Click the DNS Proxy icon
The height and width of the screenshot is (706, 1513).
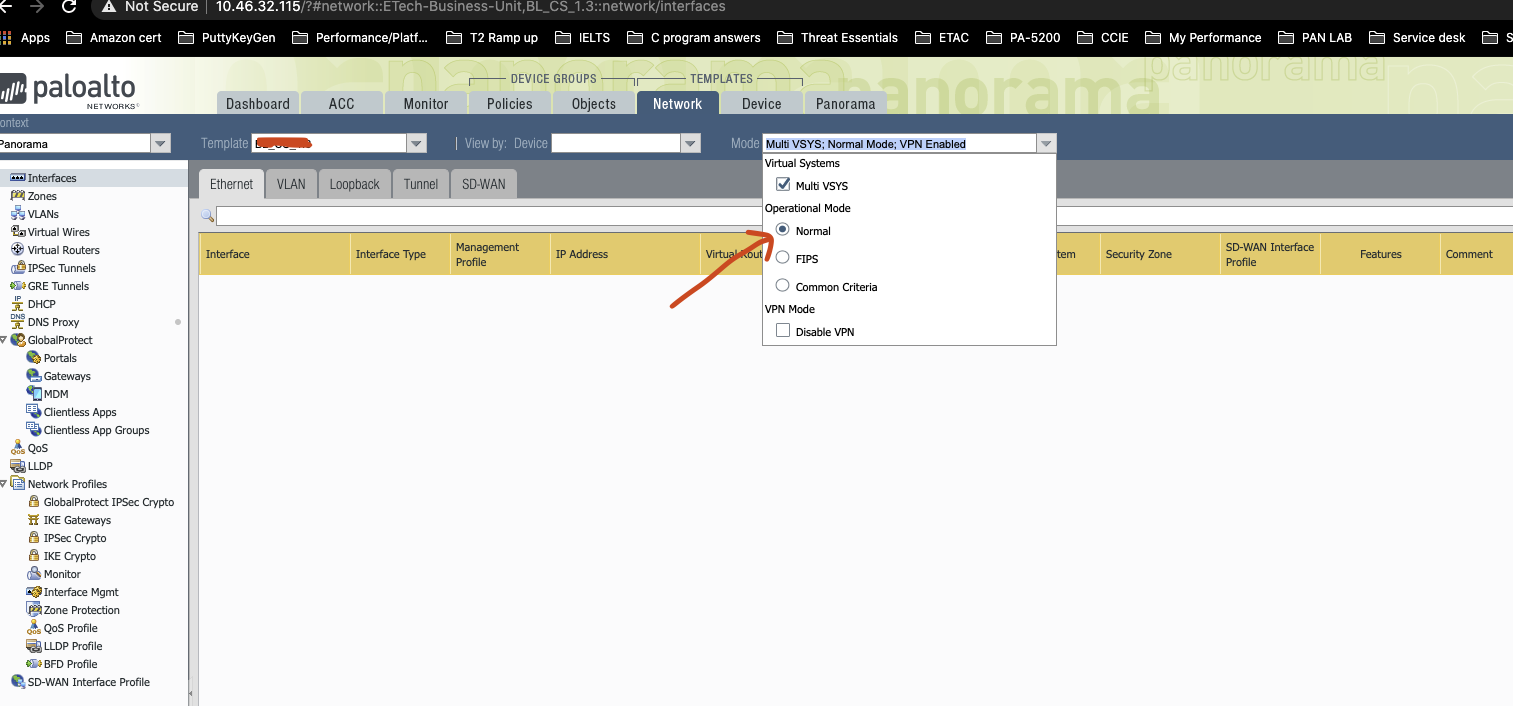(18, 322)
